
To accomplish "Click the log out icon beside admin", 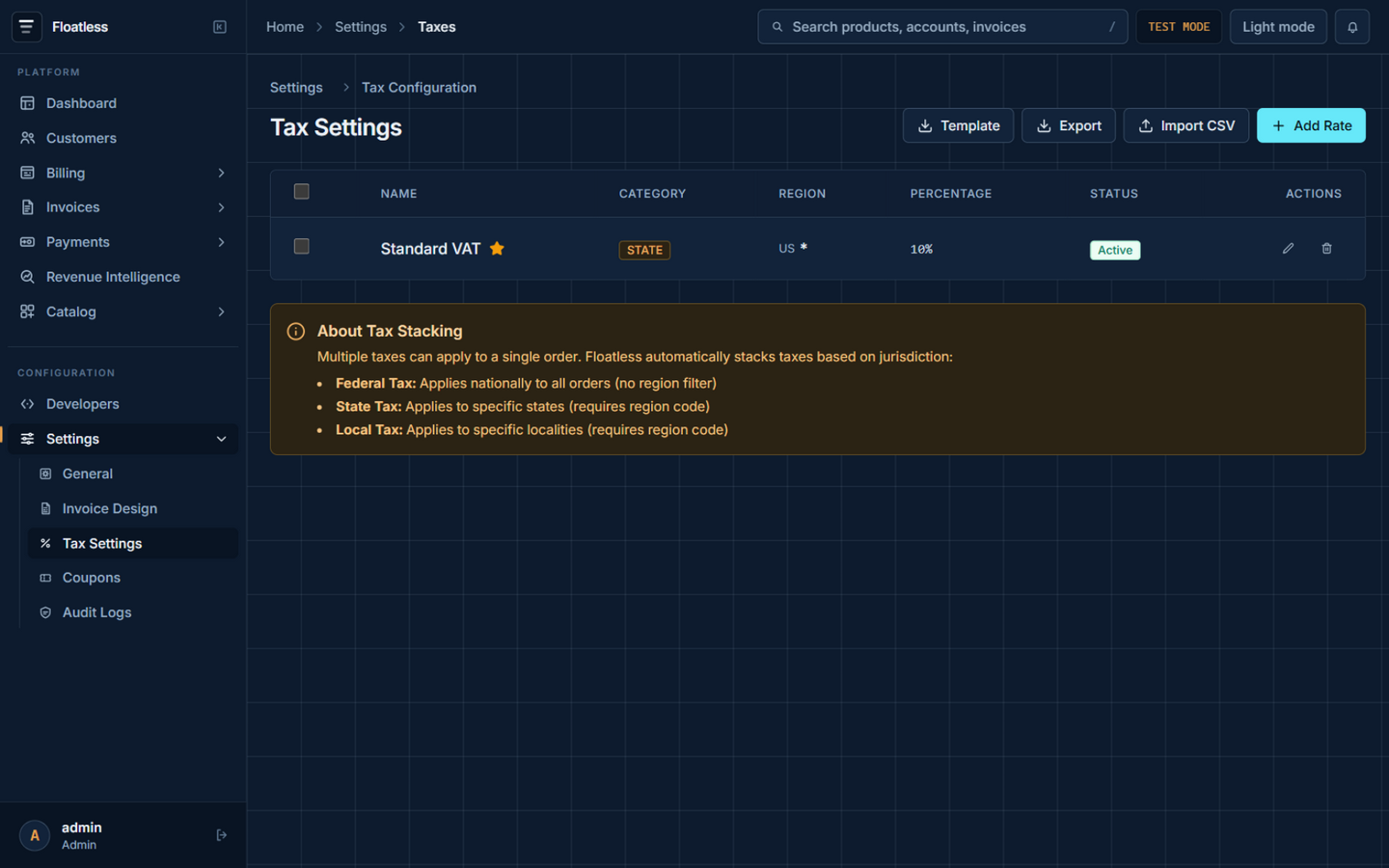I will [x=222, y=835].
